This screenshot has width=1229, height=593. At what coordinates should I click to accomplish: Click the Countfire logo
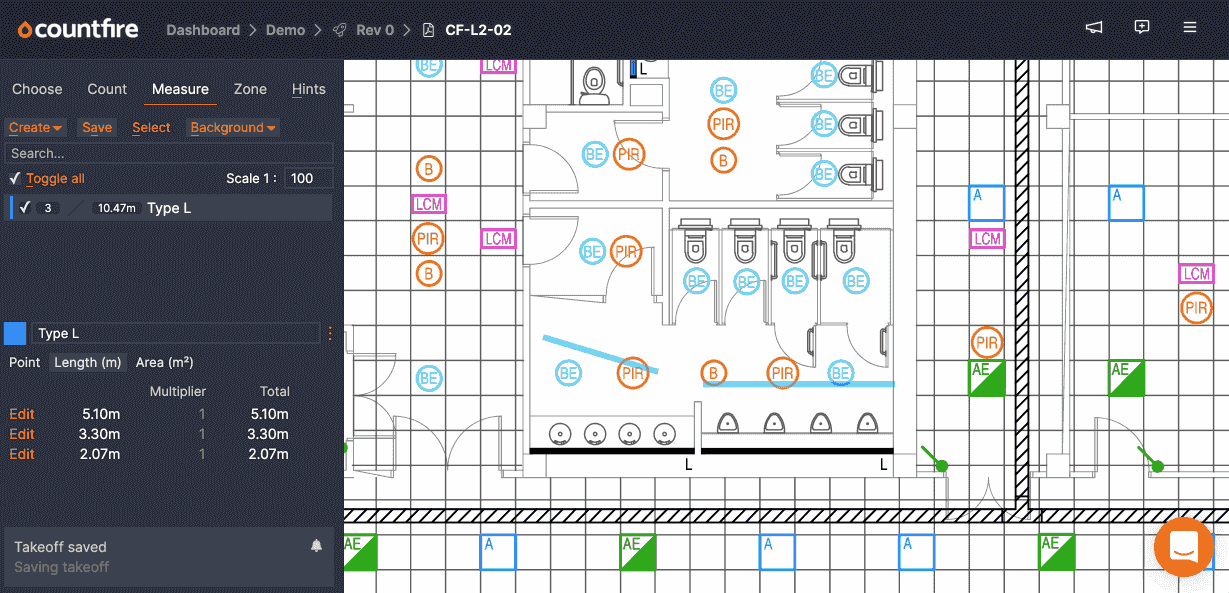pos(77,29)
